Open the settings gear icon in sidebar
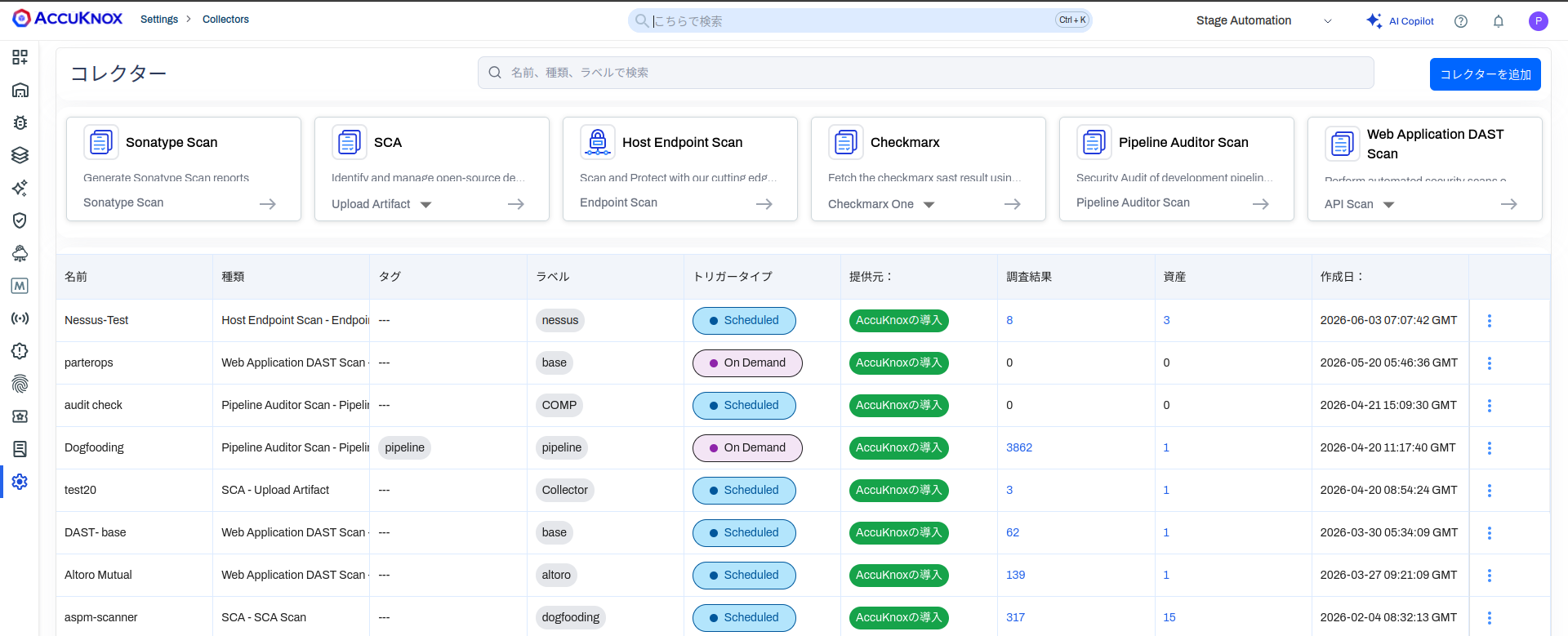 point(20,482)
